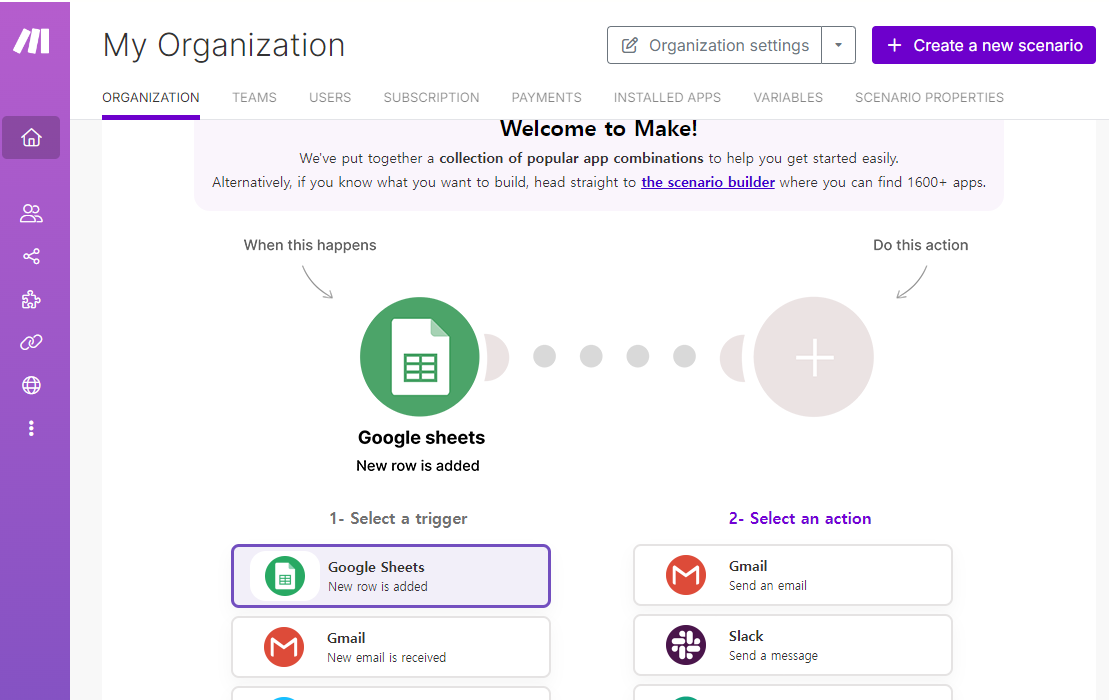Screen dimensions: 1109x700
Task: Open the Home icon in sidebar
Action: [31, 137]
